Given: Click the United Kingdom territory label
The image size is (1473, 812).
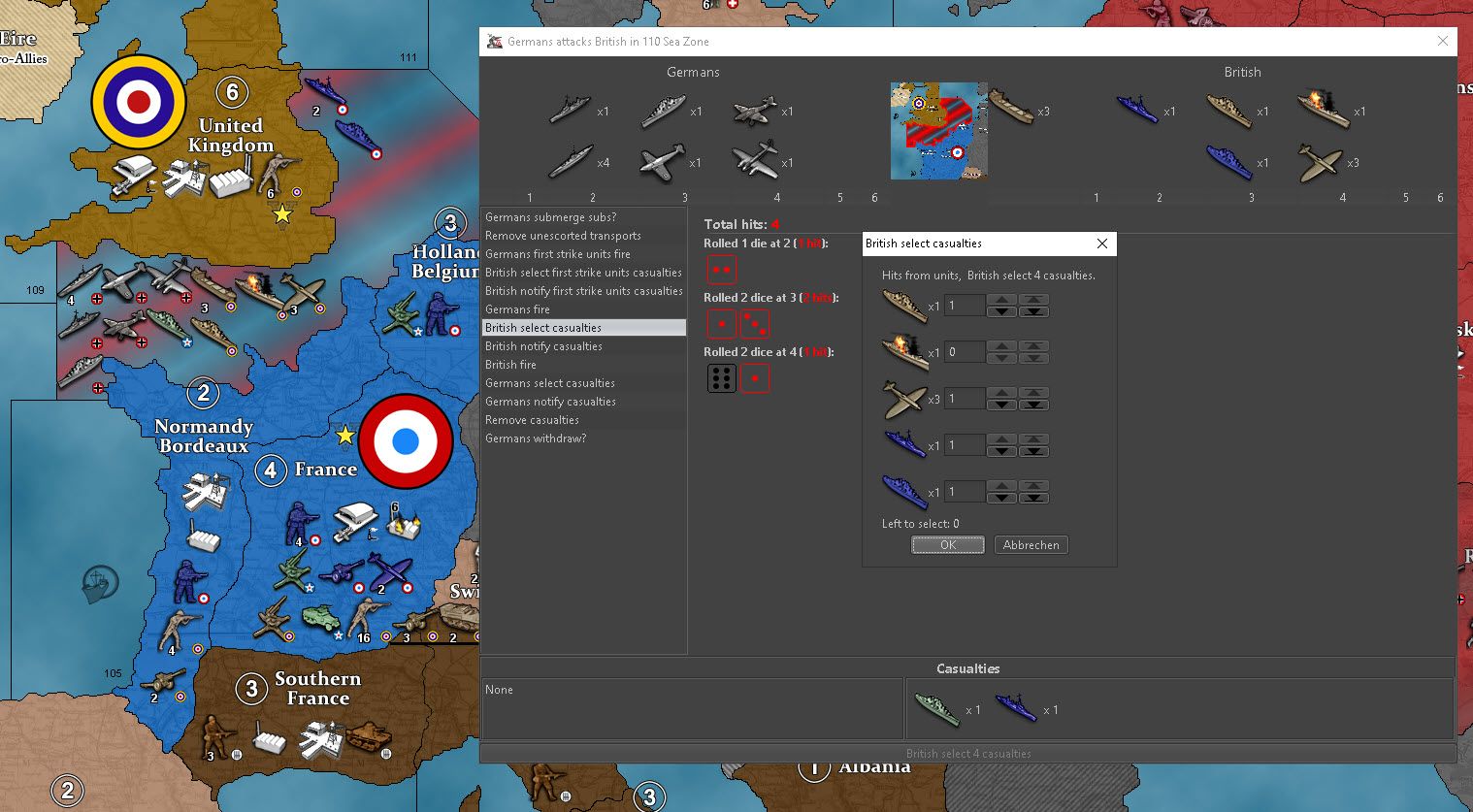Looking at the screenshot, I should pos(231,135).
